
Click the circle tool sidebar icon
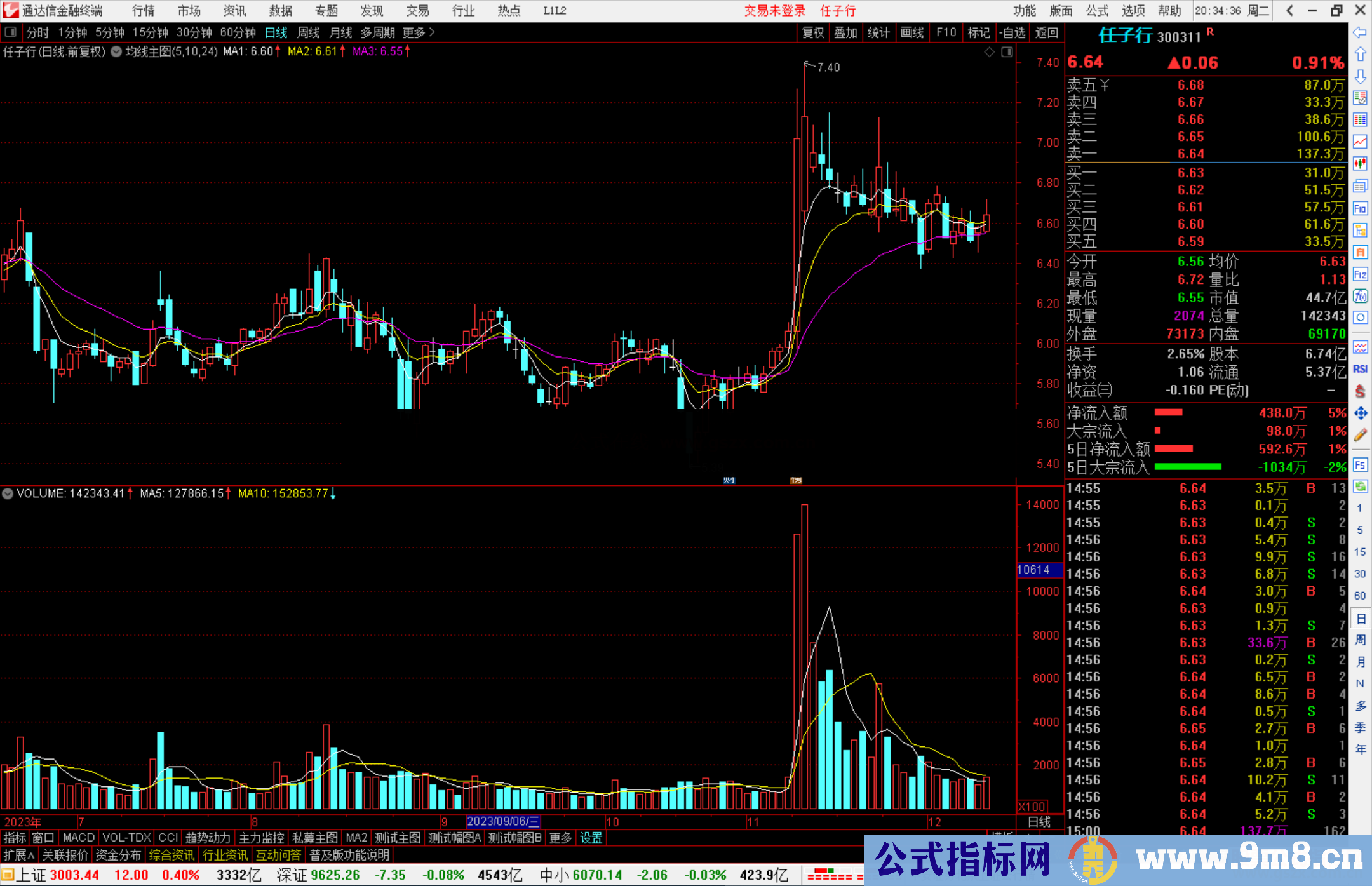[x=1360, y=318]
